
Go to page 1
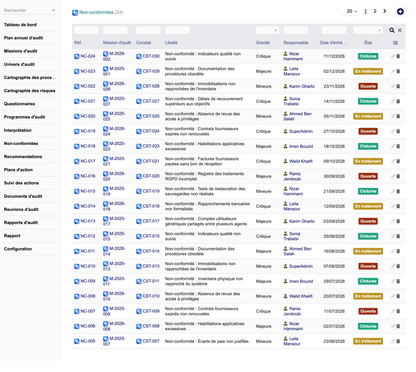[366, 11]
